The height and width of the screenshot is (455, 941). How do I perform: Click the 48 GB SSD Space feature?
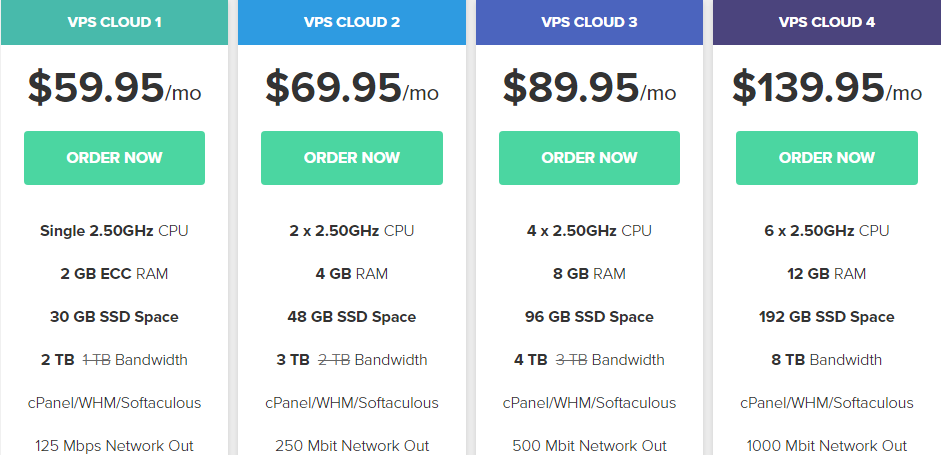coord(352,317)
